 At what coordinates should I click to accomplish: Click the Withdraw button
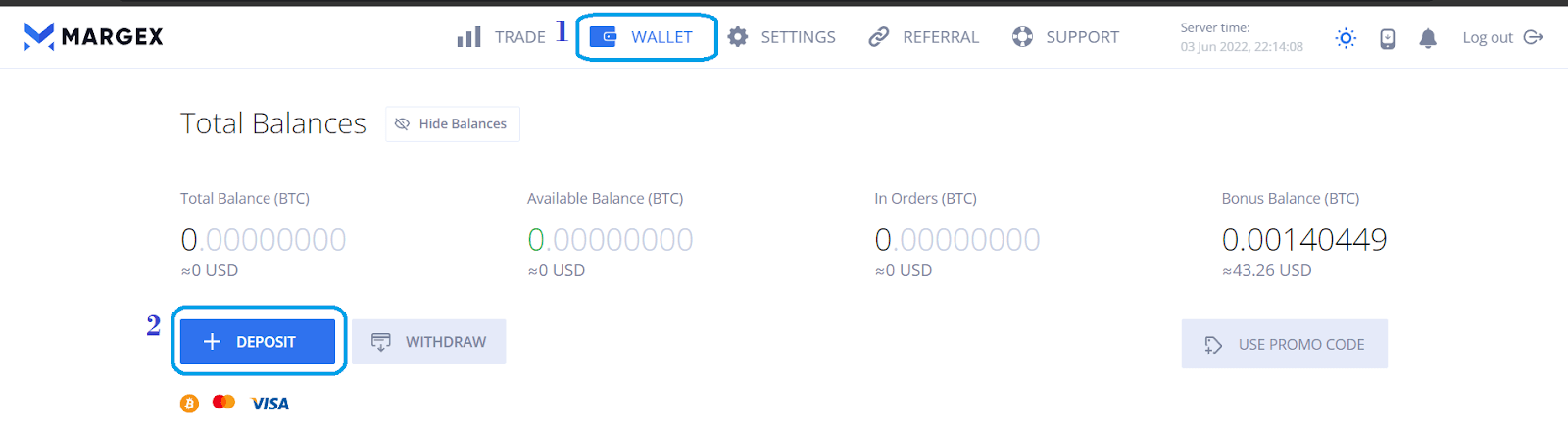point(429,342)
